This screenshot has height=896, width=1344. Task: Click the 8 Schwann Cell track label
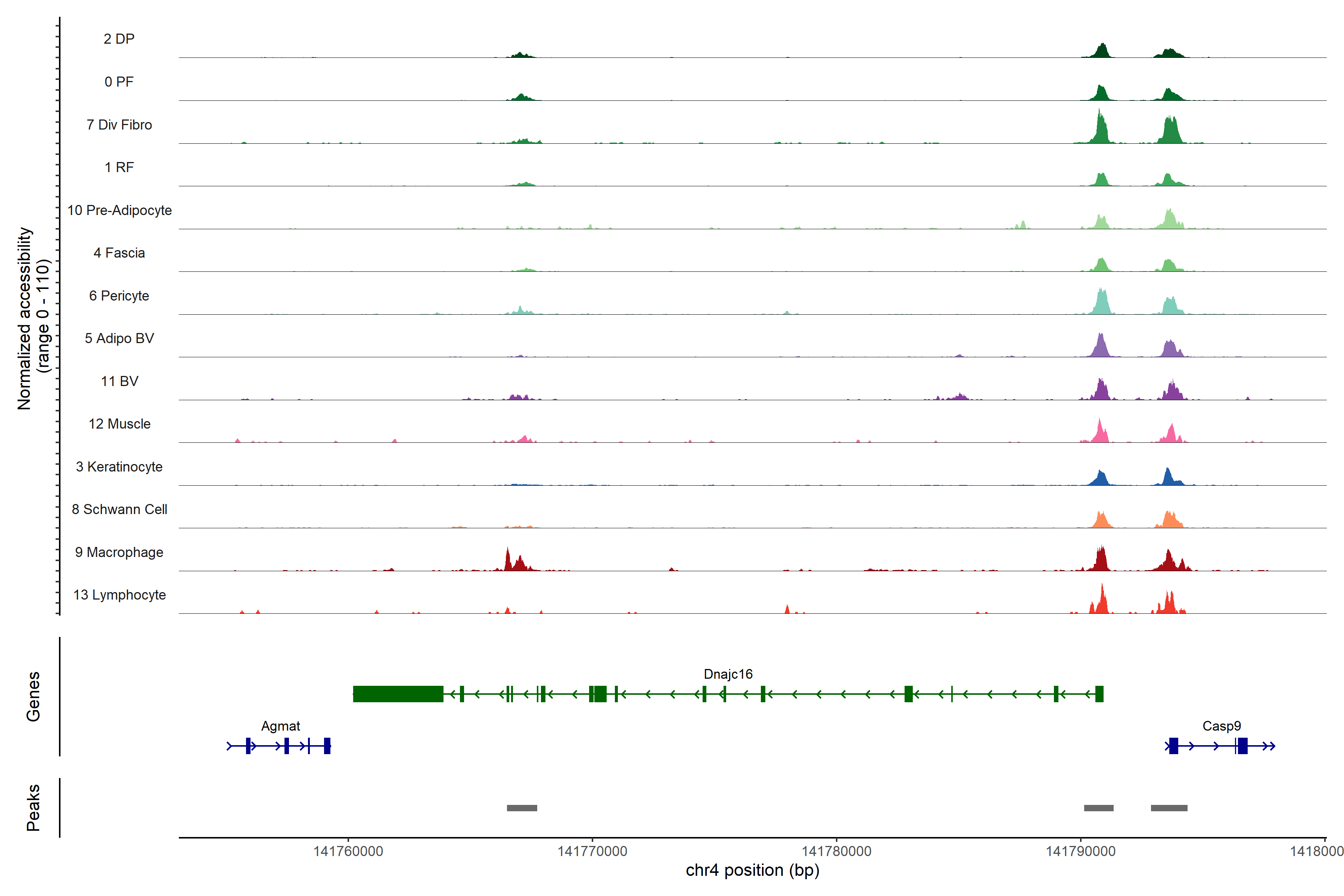(119, 510)
